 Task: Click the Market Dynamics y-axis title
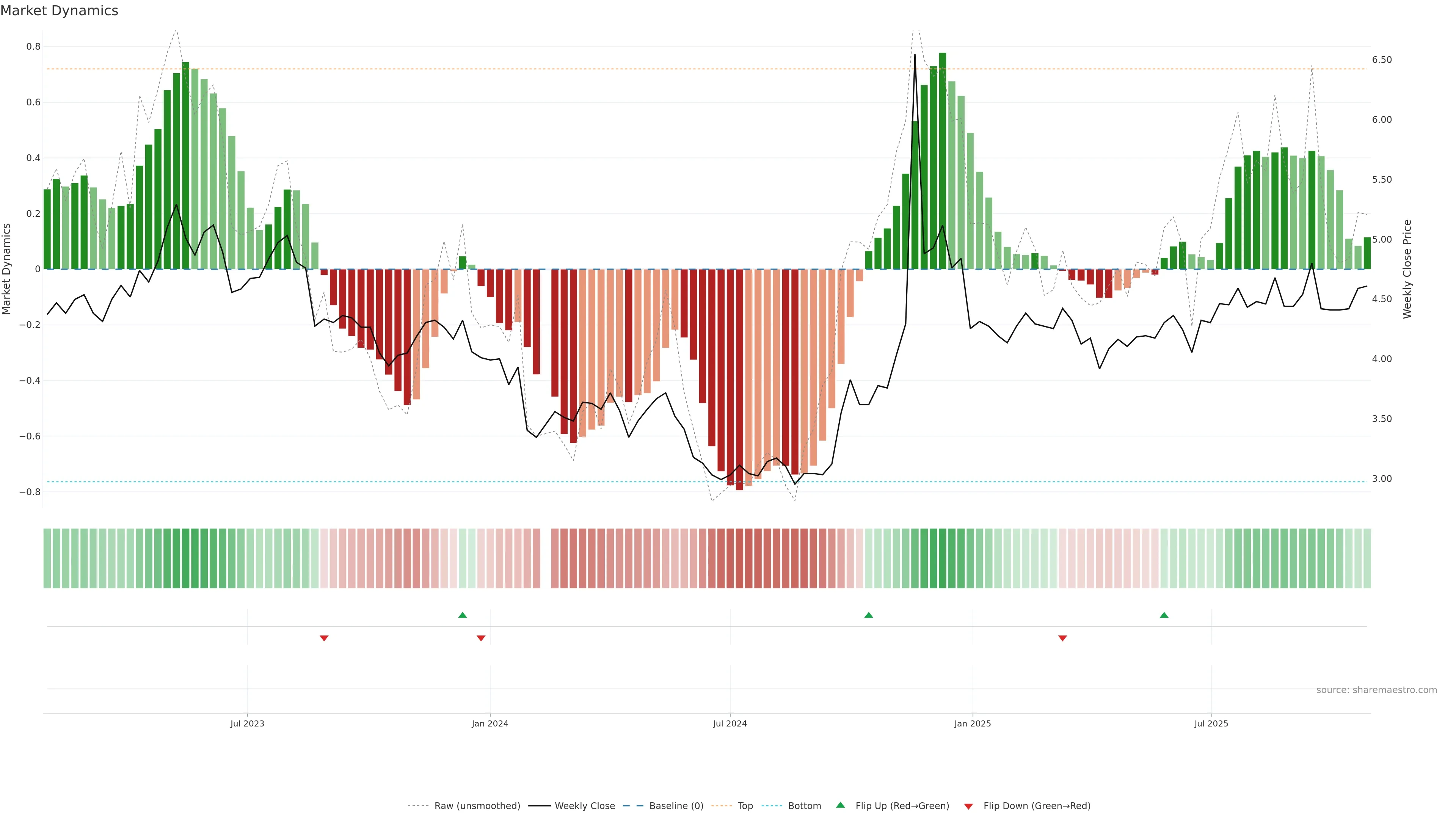7,269
